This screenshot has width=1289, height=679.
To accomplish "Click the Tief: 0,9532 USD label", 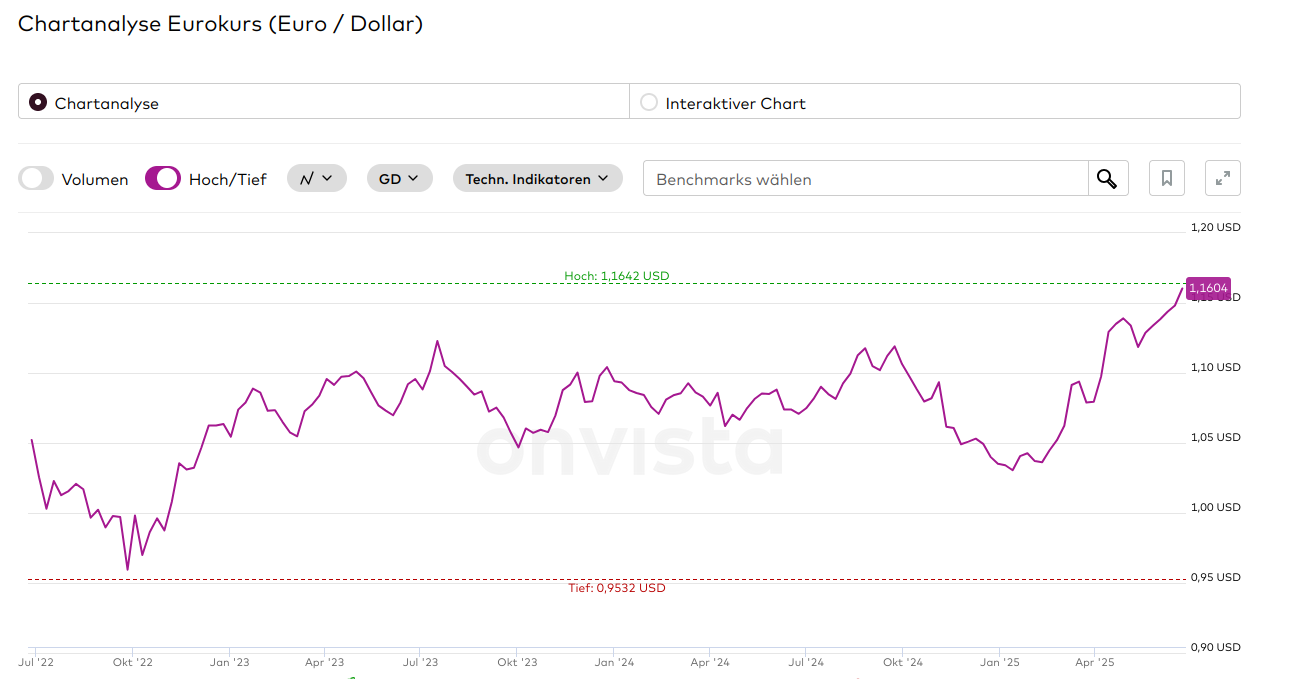I will 616,588.
